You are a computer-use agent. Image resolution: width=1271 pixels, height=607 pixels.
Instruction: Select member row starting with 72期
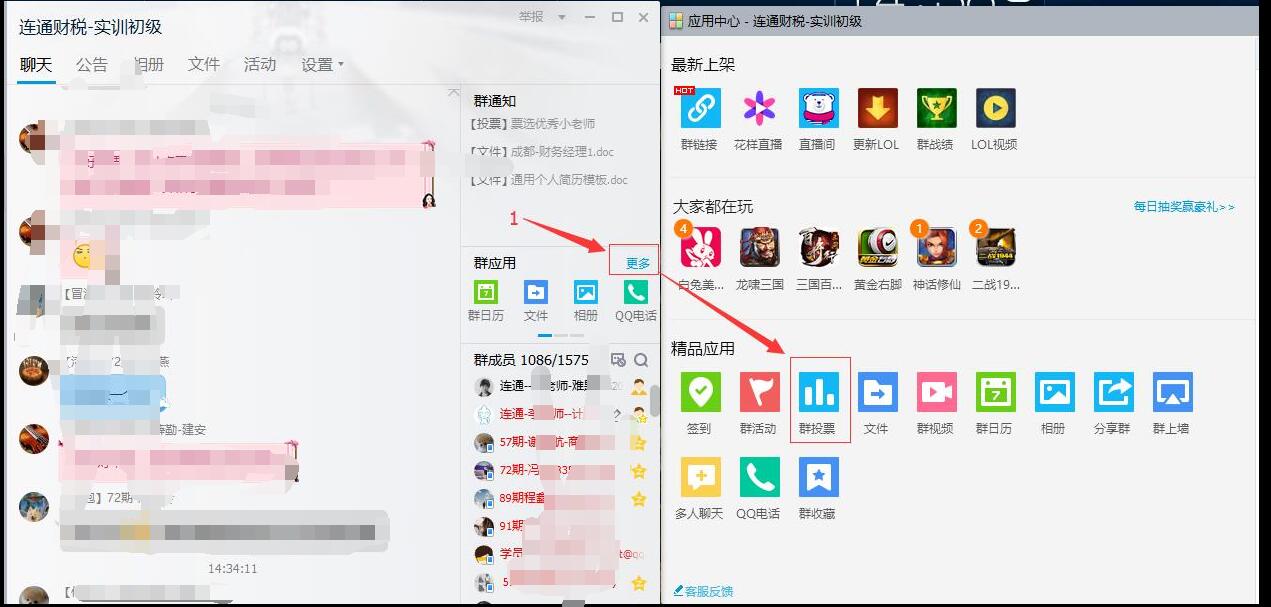(560, 470)
